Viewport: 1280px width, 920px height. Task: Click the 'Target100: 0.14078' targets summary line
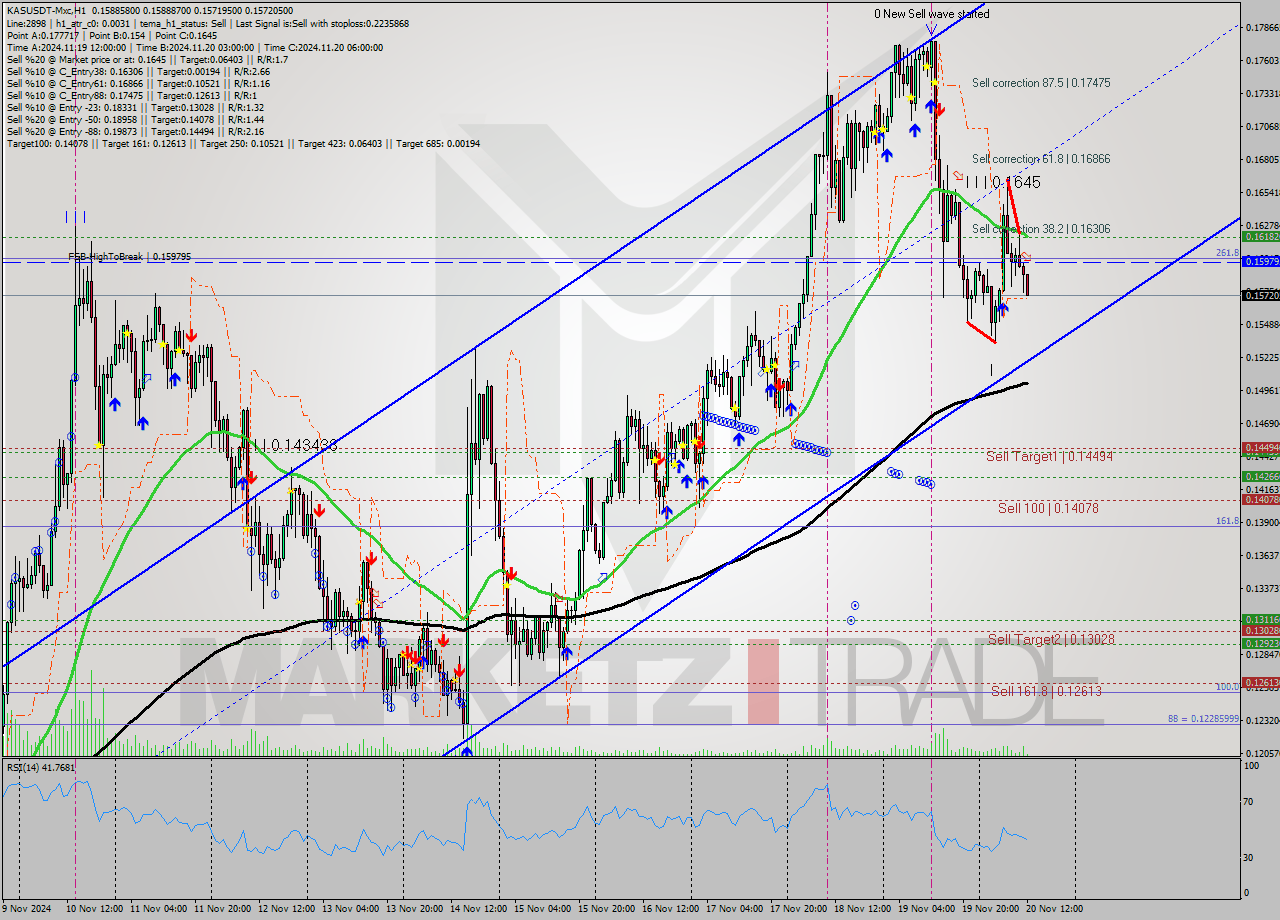click(243, 143)
